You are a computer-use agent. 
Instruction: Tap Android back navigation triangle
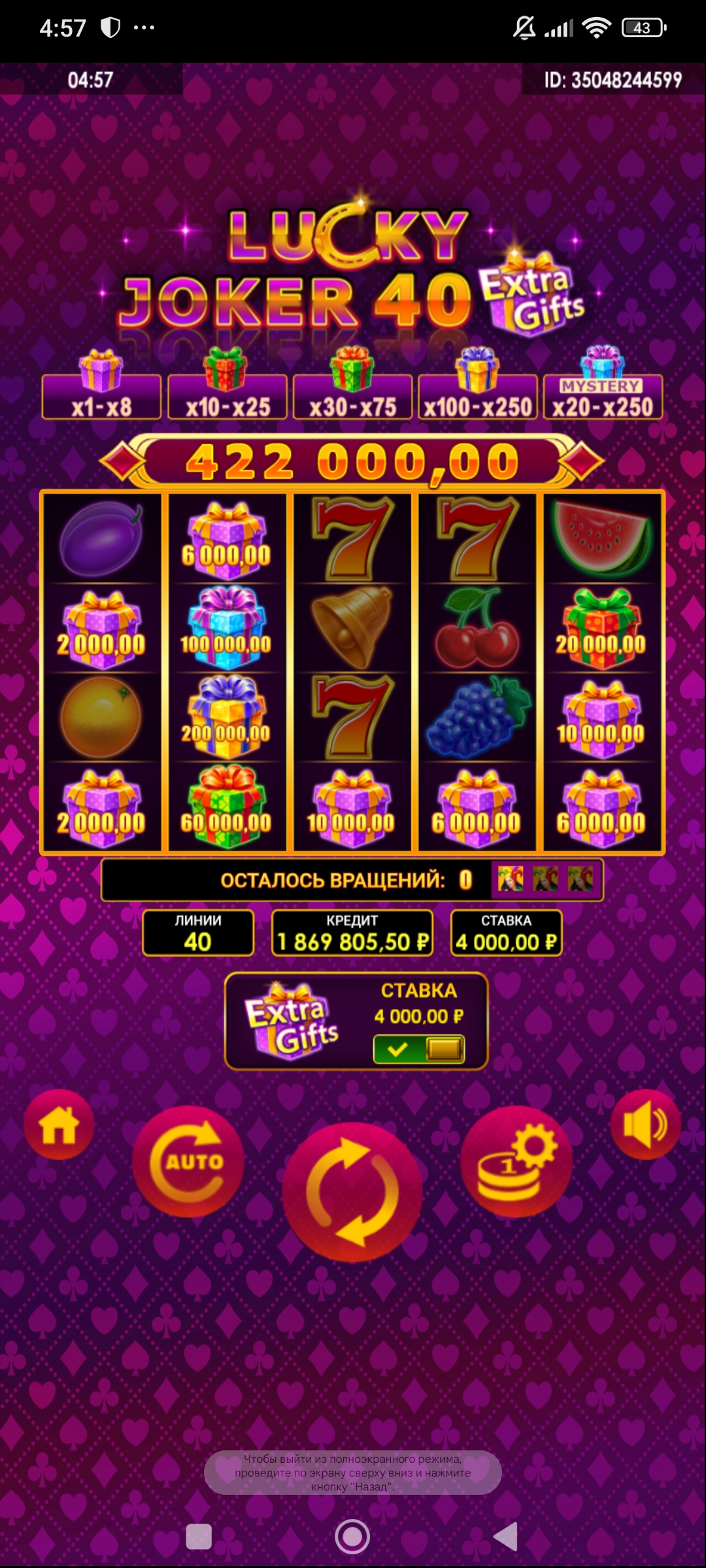coord(506,1536)
